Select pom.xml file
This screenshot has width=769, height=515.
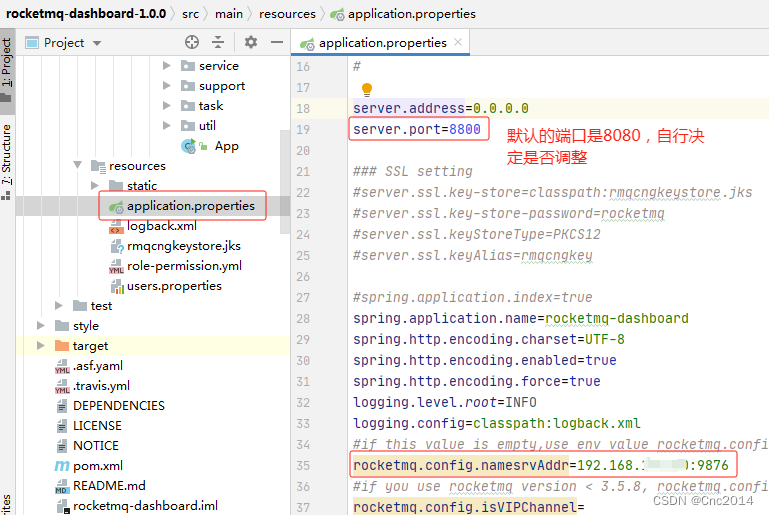[98, 465]
